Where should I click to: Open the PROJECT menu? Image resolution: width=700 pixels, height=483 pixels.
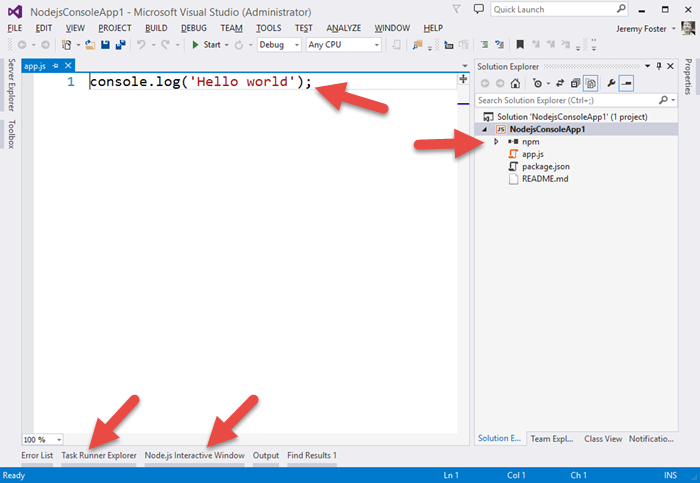tap(115, 28)
